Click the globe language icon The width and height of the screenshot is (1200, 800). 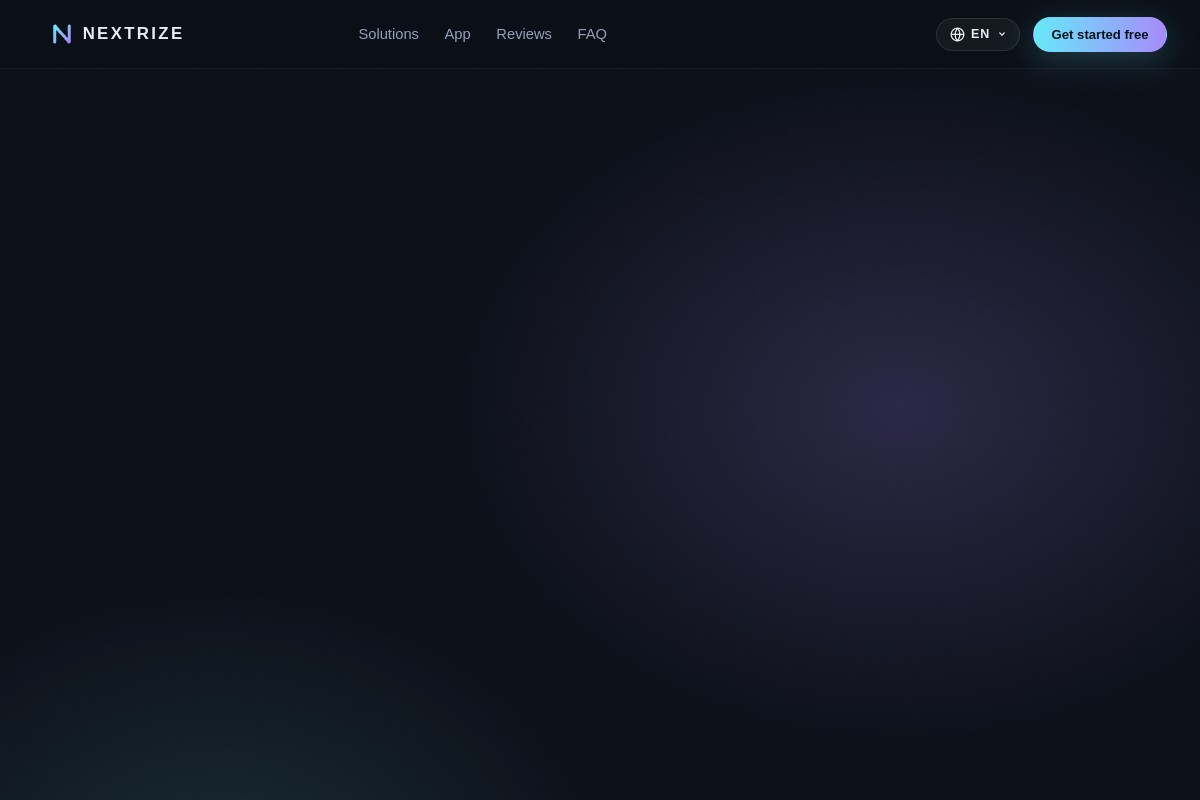point(957,34)
